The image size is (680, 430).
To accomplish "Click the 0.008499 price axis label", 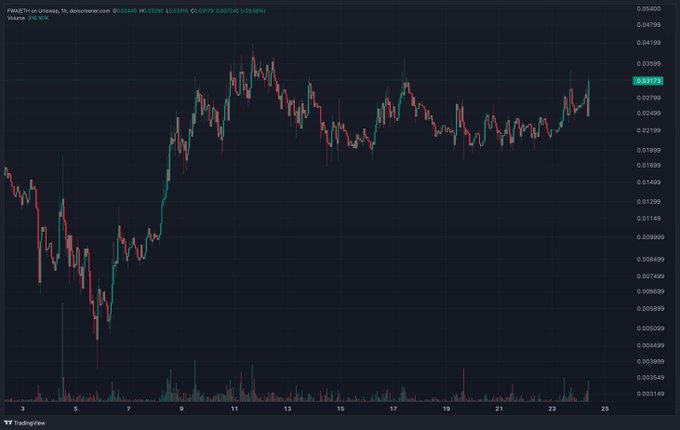I will point(650,259).
